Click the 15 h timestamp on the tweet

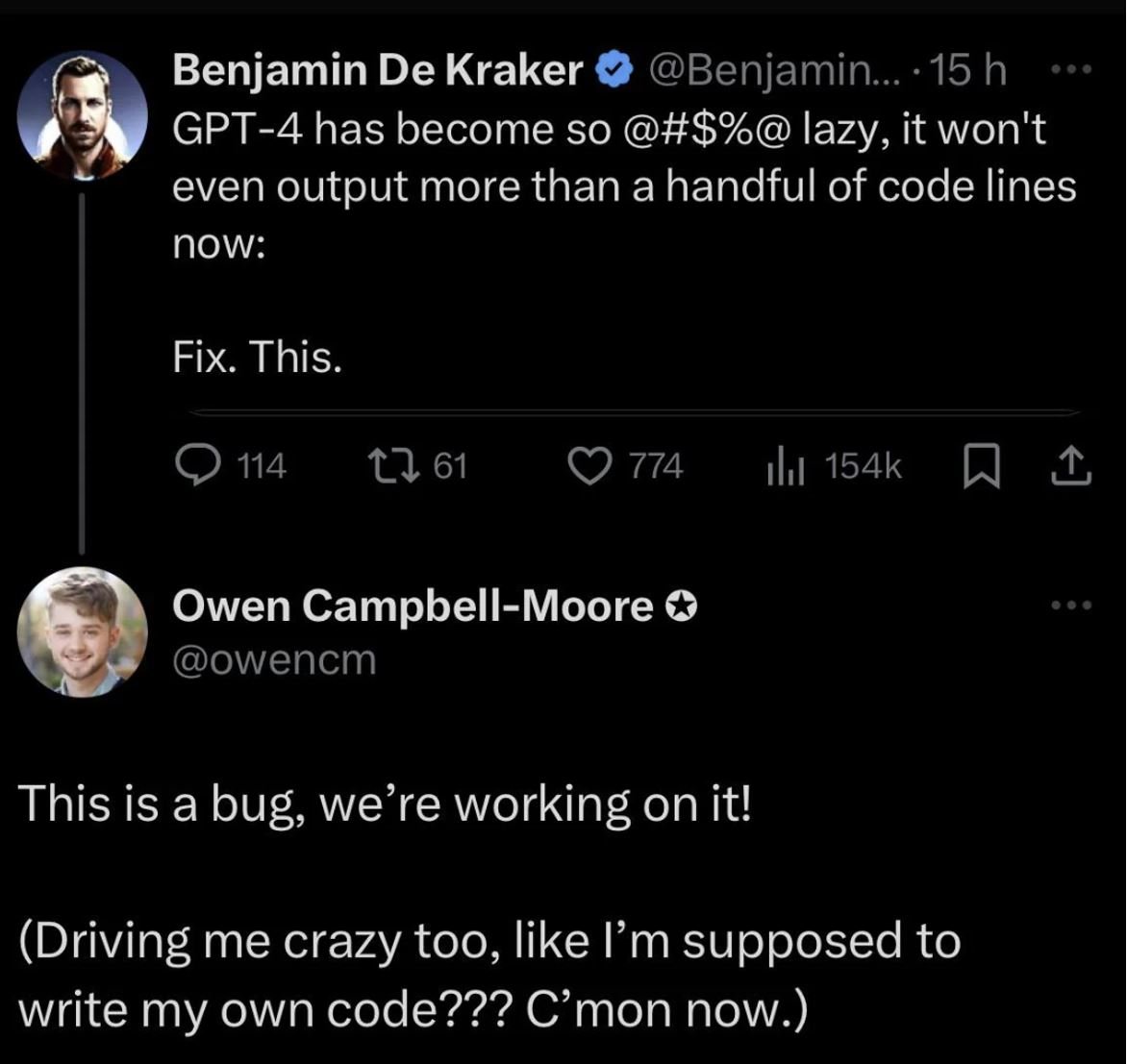(967, 70)
